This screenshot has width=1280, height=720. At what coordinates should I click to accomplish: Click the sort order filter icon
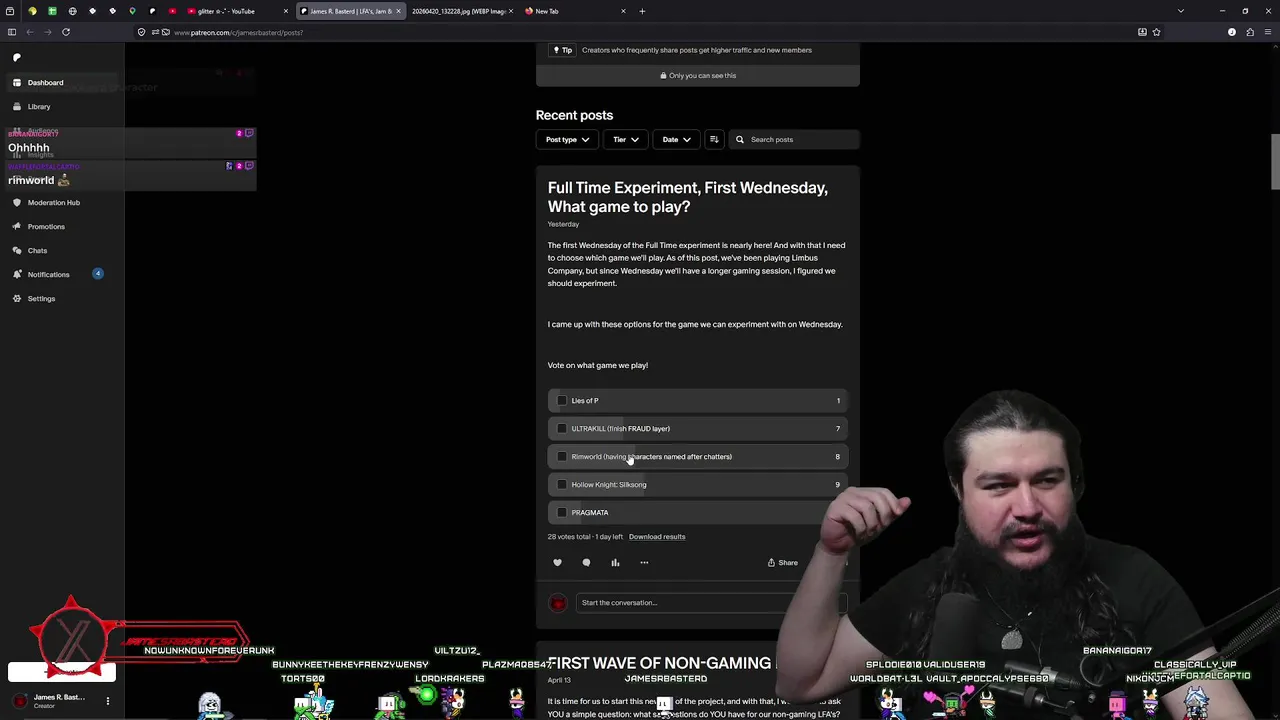(714, 140)
